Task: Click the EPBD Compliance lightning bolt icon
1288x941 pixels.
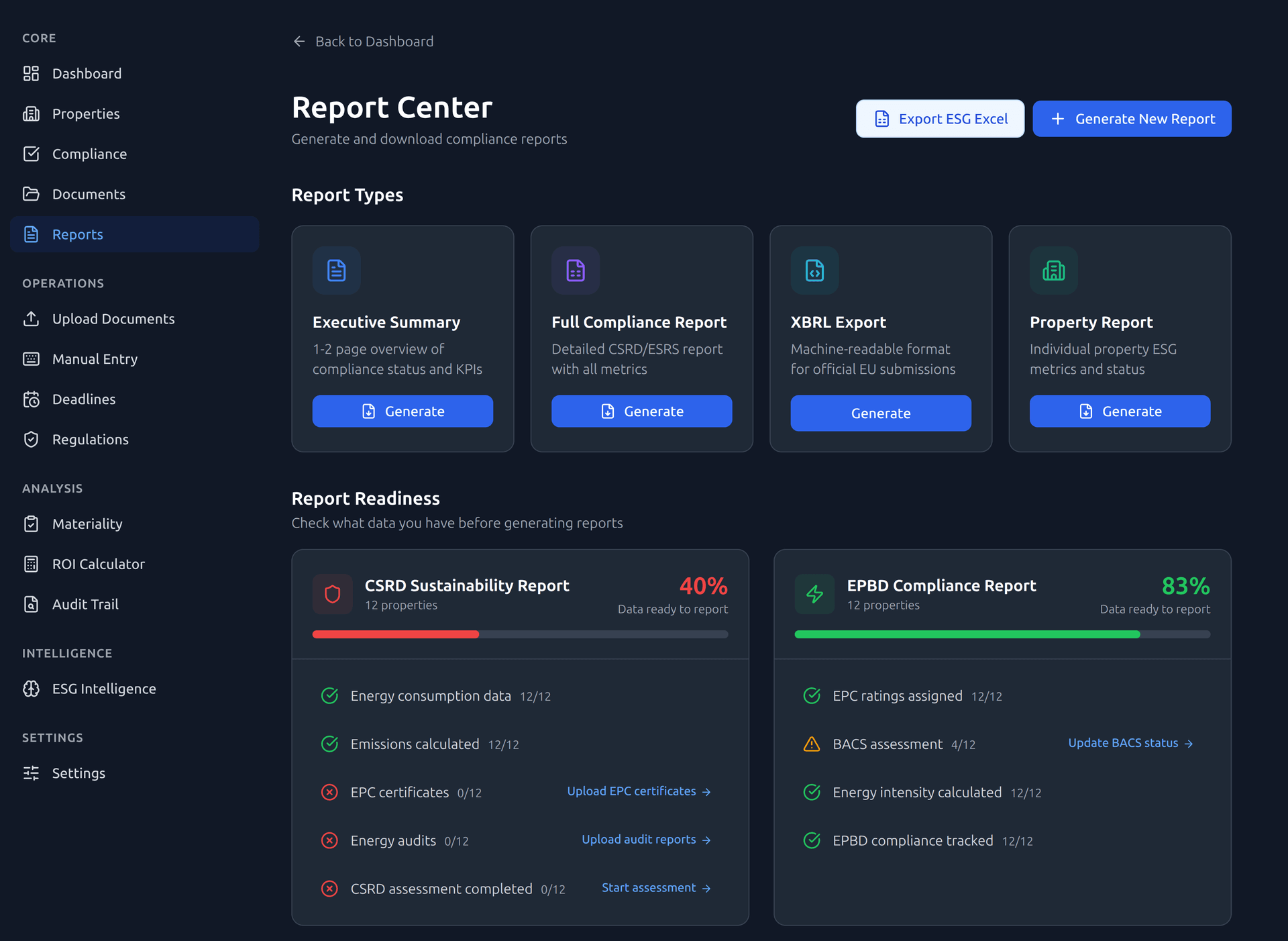Action: (x=814, y=594)
